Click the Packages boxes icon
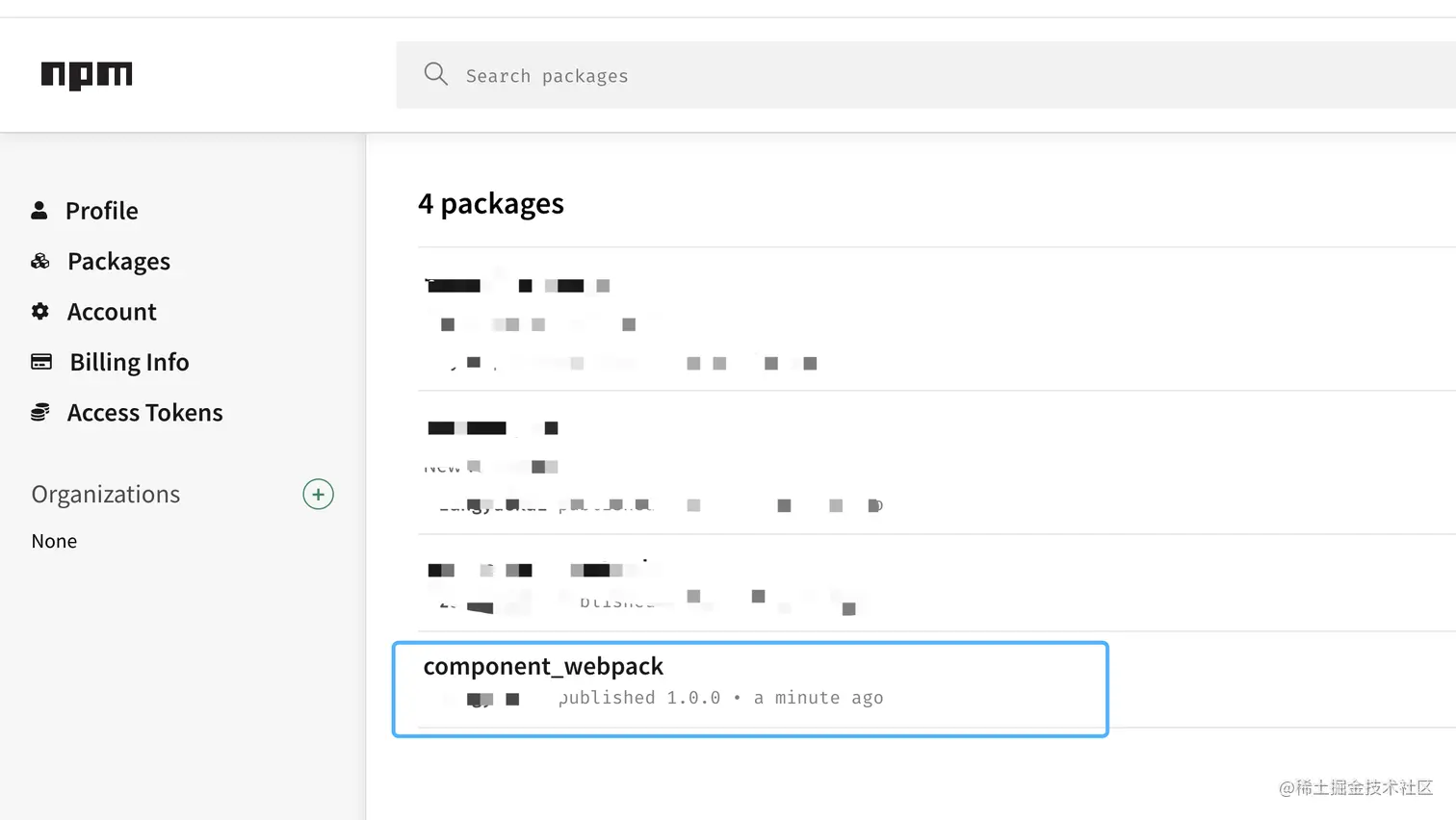This screenshot has height=820, width=1456. [x=40, y=261]
